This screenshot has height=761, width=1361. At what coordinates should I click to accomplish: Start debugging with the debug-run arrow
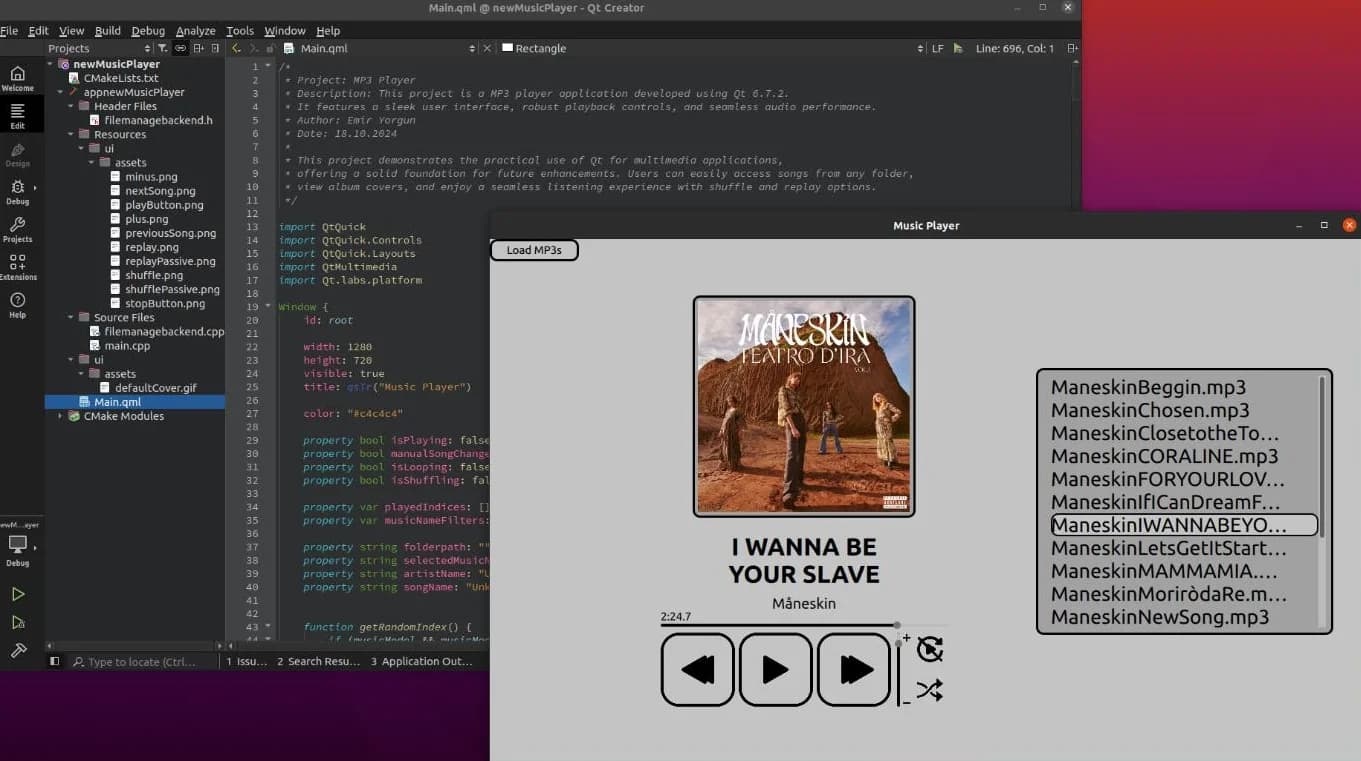click(18, 622)
